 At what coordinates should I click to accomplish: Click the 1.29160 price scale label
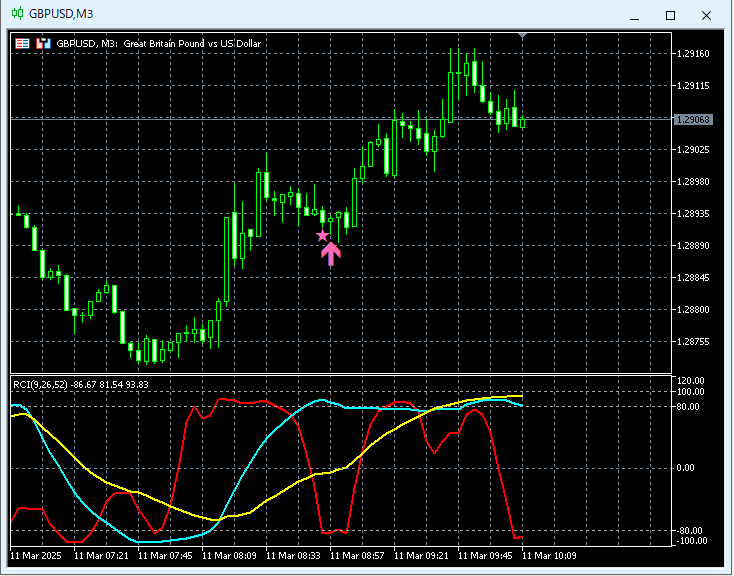(693, 54)
